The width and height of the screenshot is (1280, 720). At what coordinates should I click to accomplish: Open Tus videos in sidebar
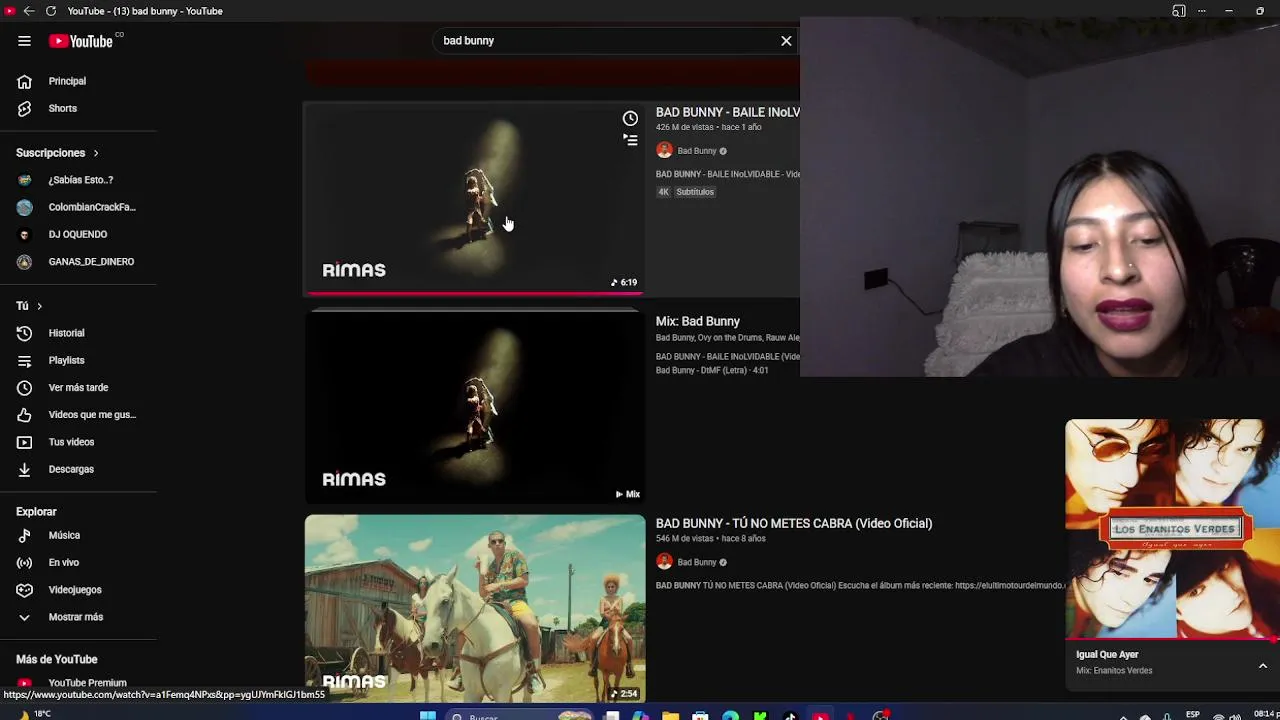point(78,442)
